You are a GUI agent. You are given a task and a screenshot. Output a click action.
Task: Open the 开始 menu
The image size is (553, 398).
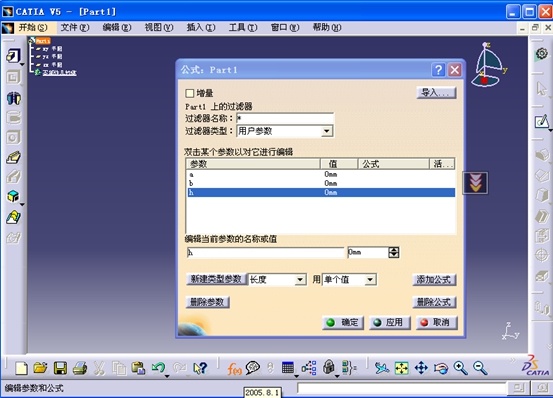tap(32, 27)
